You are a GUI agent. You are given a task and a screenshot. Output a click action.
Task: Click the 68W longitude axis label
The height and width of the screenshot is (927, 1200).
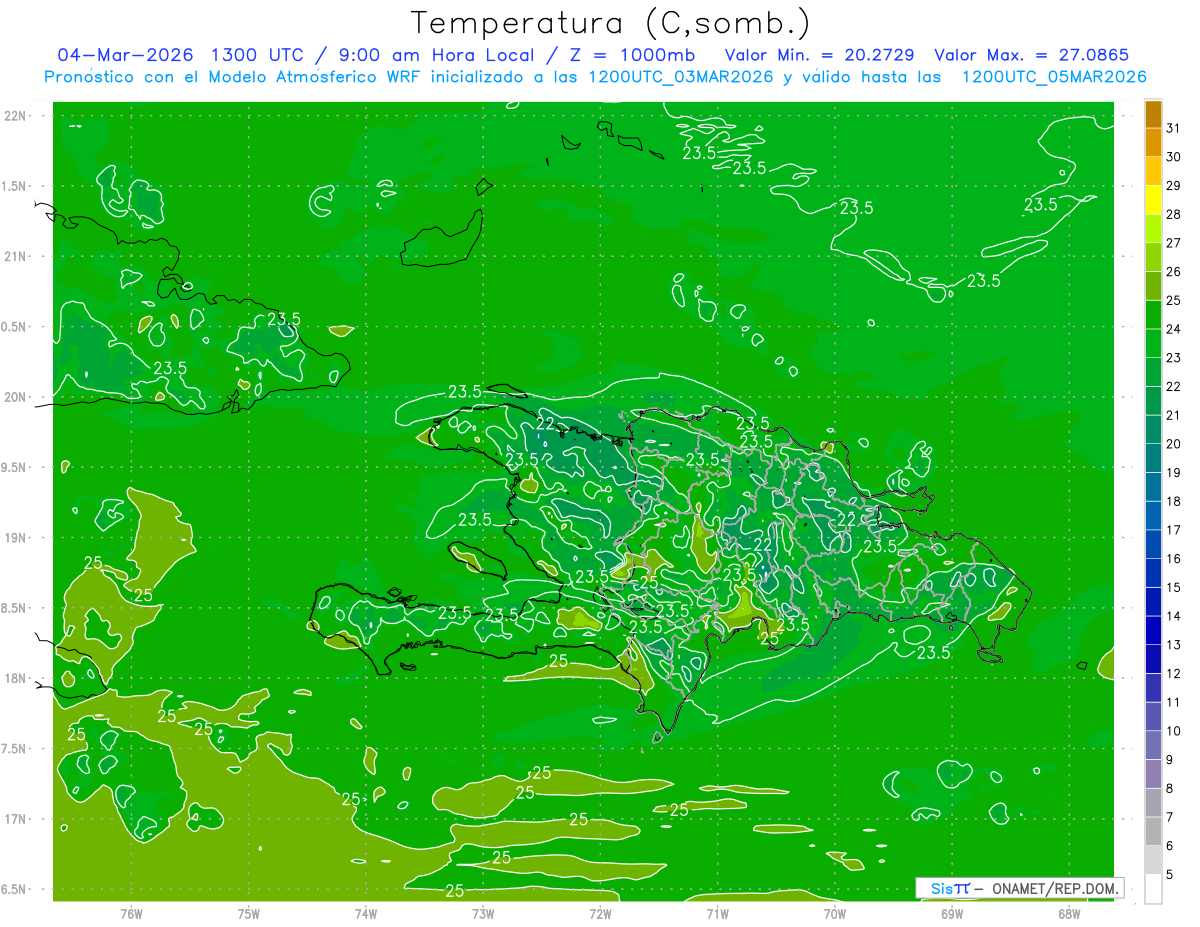pyautogui.click(x=1068, y=913)
